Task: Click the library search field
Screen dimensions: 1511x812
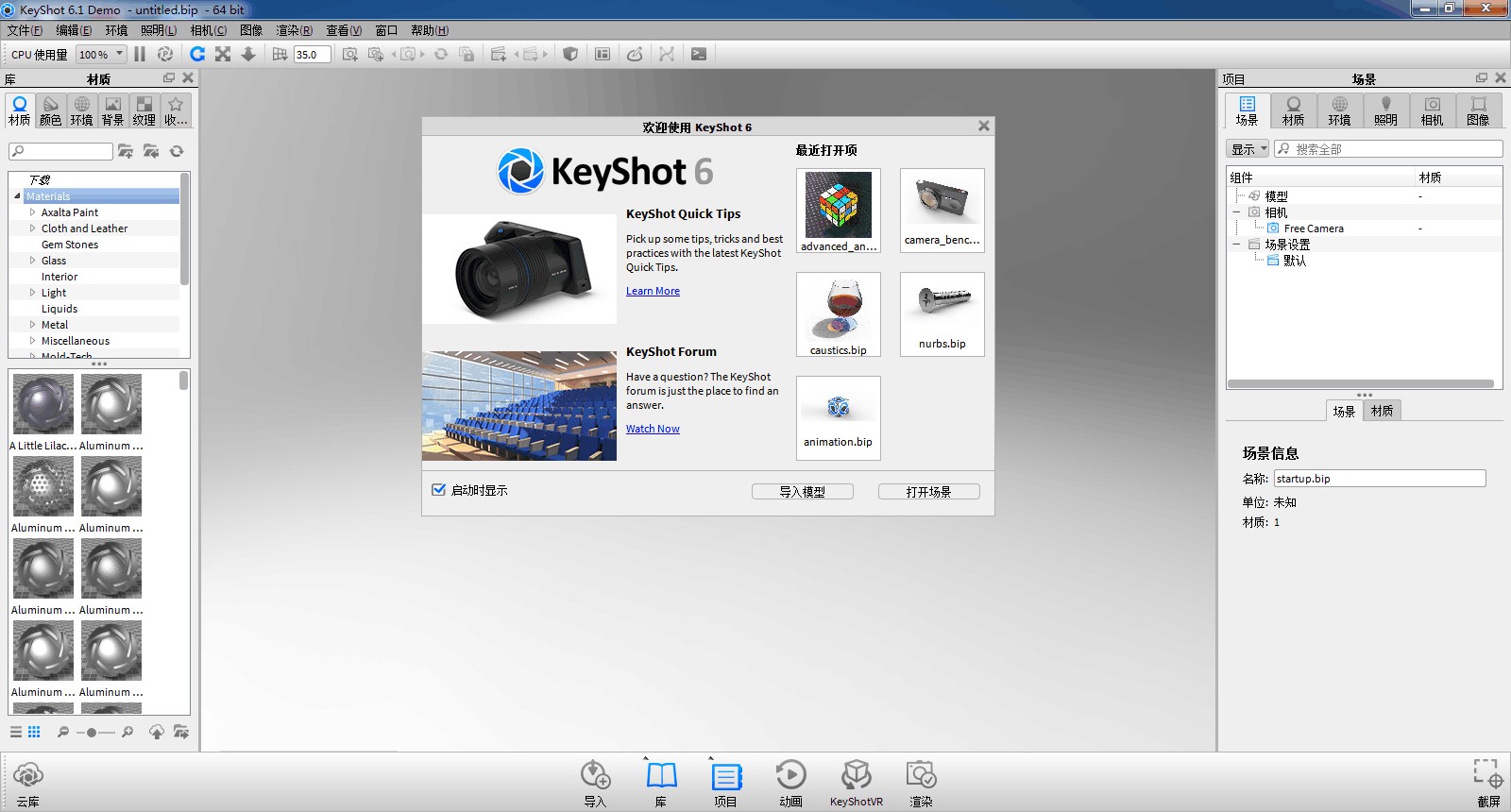Action: pyautogui.click(x=60, y=151)
